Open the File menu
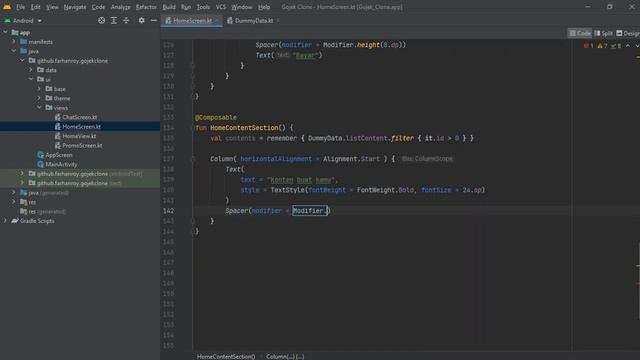Screen dimensions: 640x360 coord(20,7)
